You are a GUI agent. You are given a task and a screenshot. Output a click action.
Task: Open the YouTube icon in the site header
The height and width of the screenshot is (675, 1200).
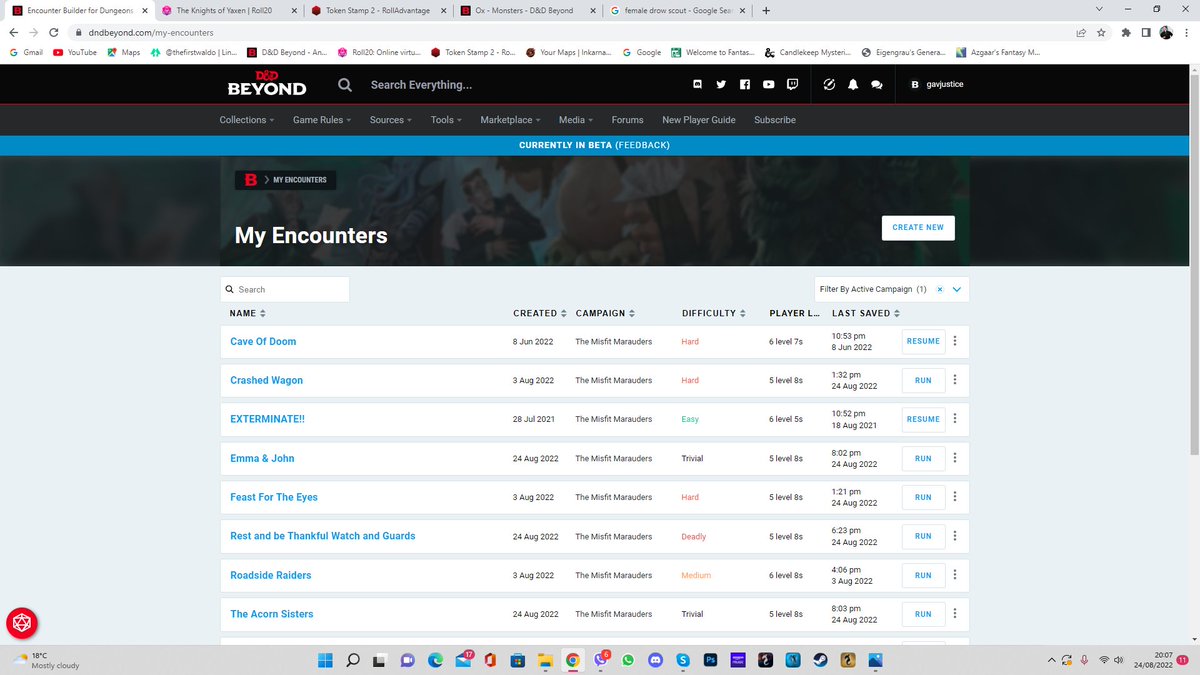(x=768, y=85)
